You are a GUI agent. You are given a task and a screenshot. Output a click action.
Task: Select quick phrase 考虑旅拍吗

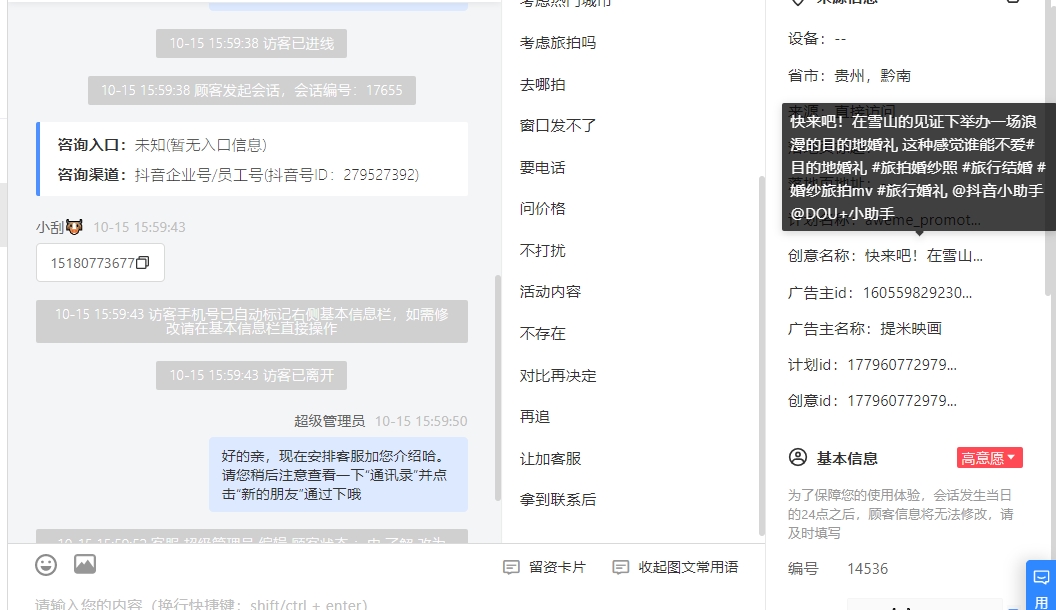(x=558, y=43)
